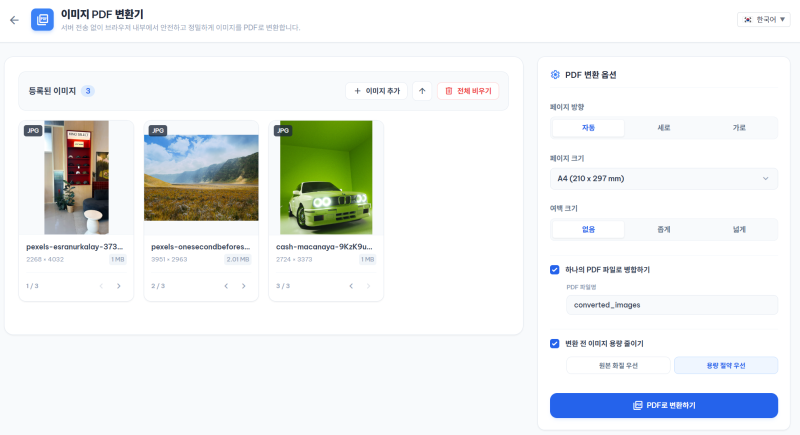800x435 pixels.
Task: Set margin size to 넓게
Action: (x=739, y=229)
